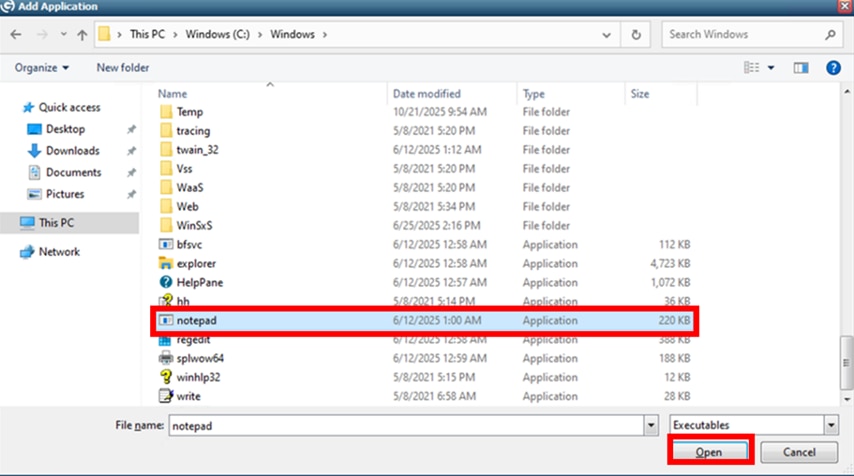Viewport: 854px width, 476px height.
Task: Select the splwow64 printer icon
Action: [166, 359]
